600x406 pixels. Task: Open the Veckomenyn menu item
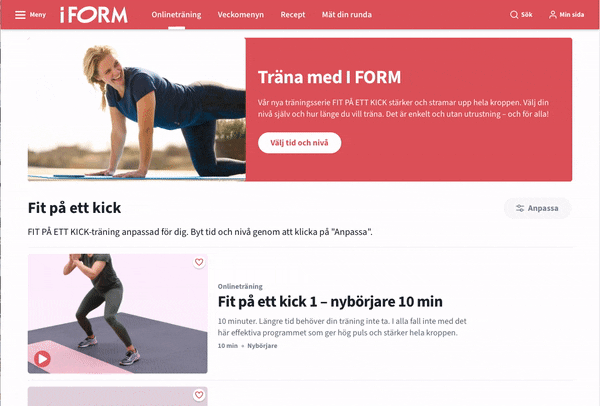(x=241, y=15)
